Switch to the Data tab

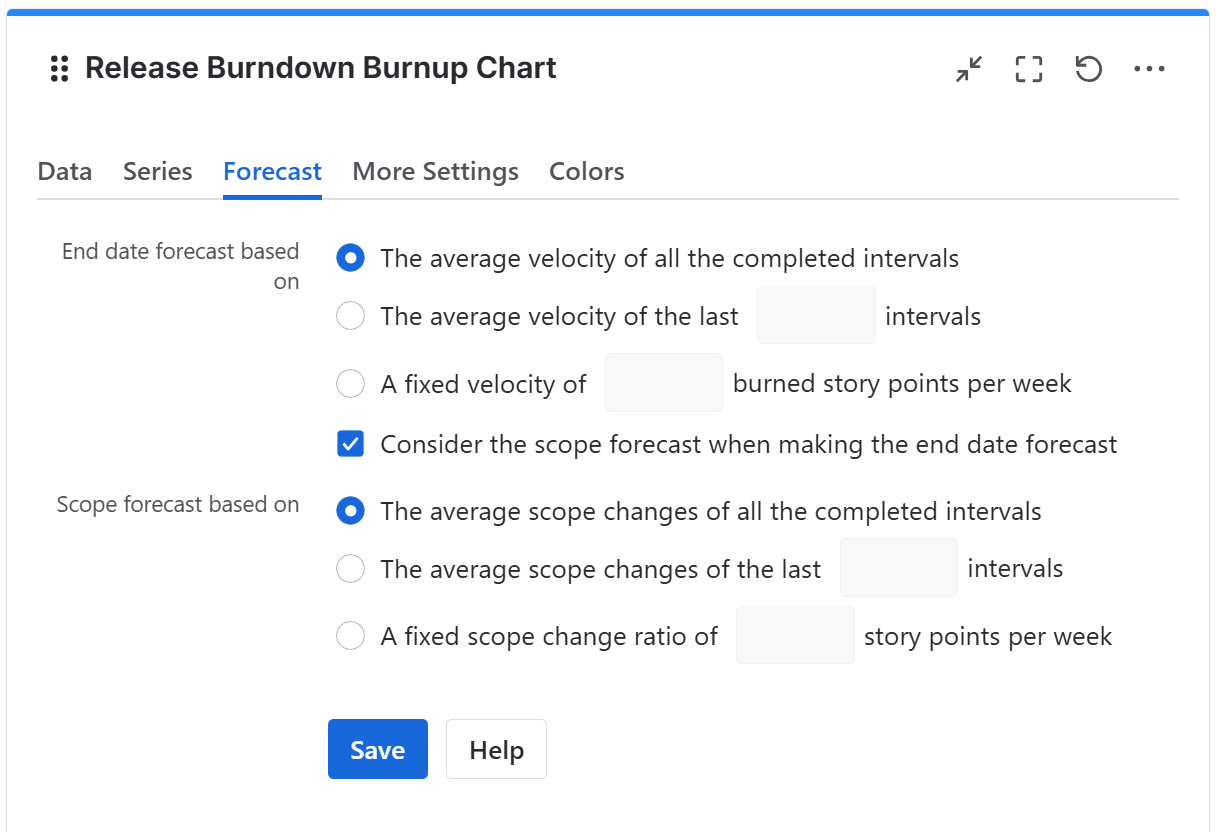(64, 171)
